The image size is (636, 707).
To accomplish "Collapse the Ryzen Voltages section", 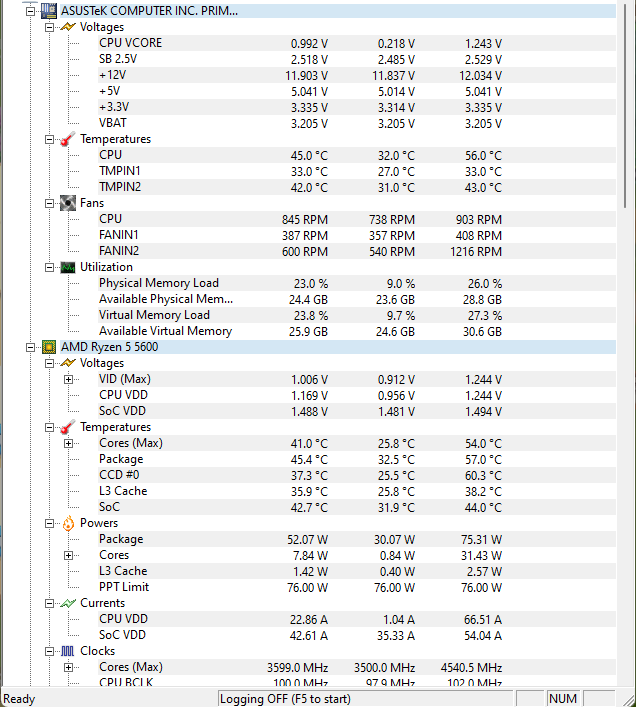I will [50, 363].
